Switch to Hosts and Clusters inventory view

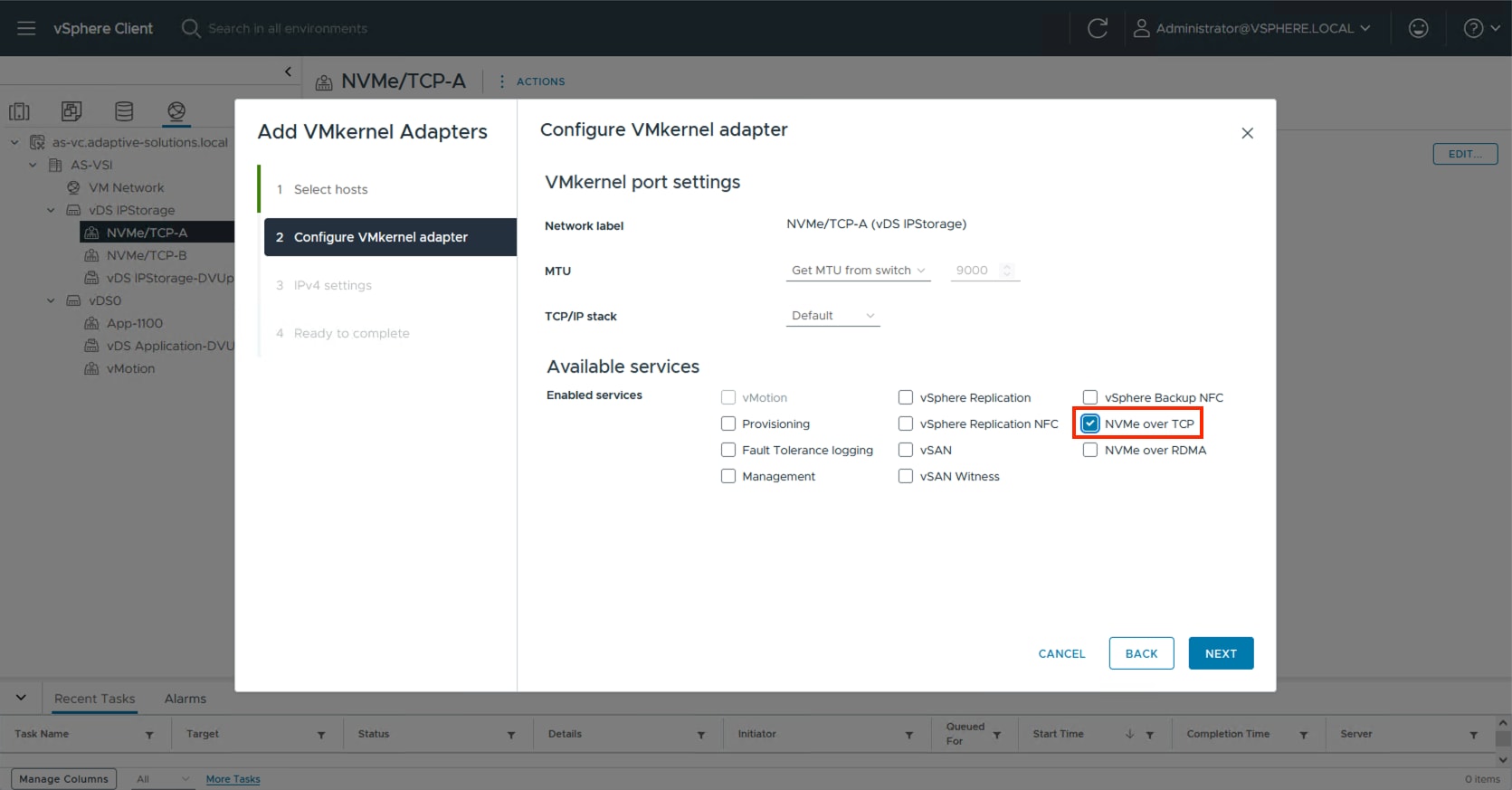[x=19, y=111]
